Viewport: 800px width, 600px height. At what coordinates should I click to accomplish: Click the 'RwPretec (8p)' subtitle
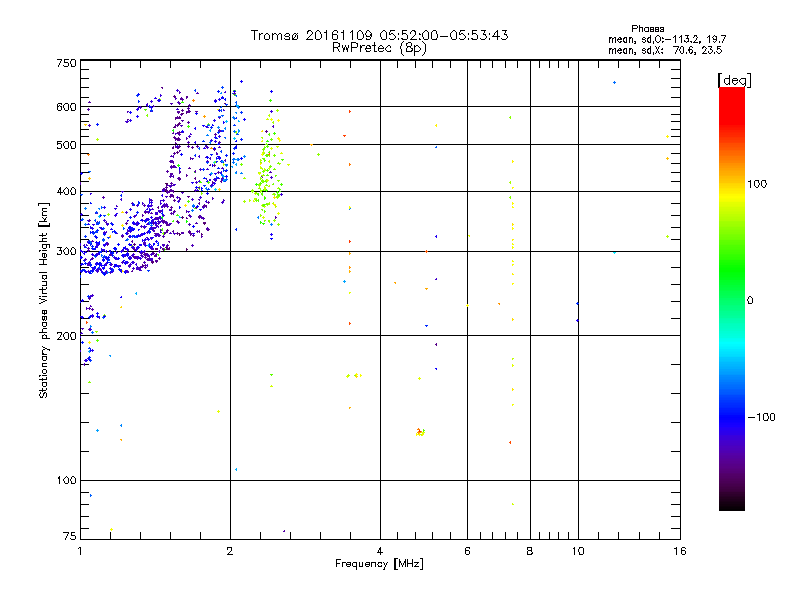point(379,48)
